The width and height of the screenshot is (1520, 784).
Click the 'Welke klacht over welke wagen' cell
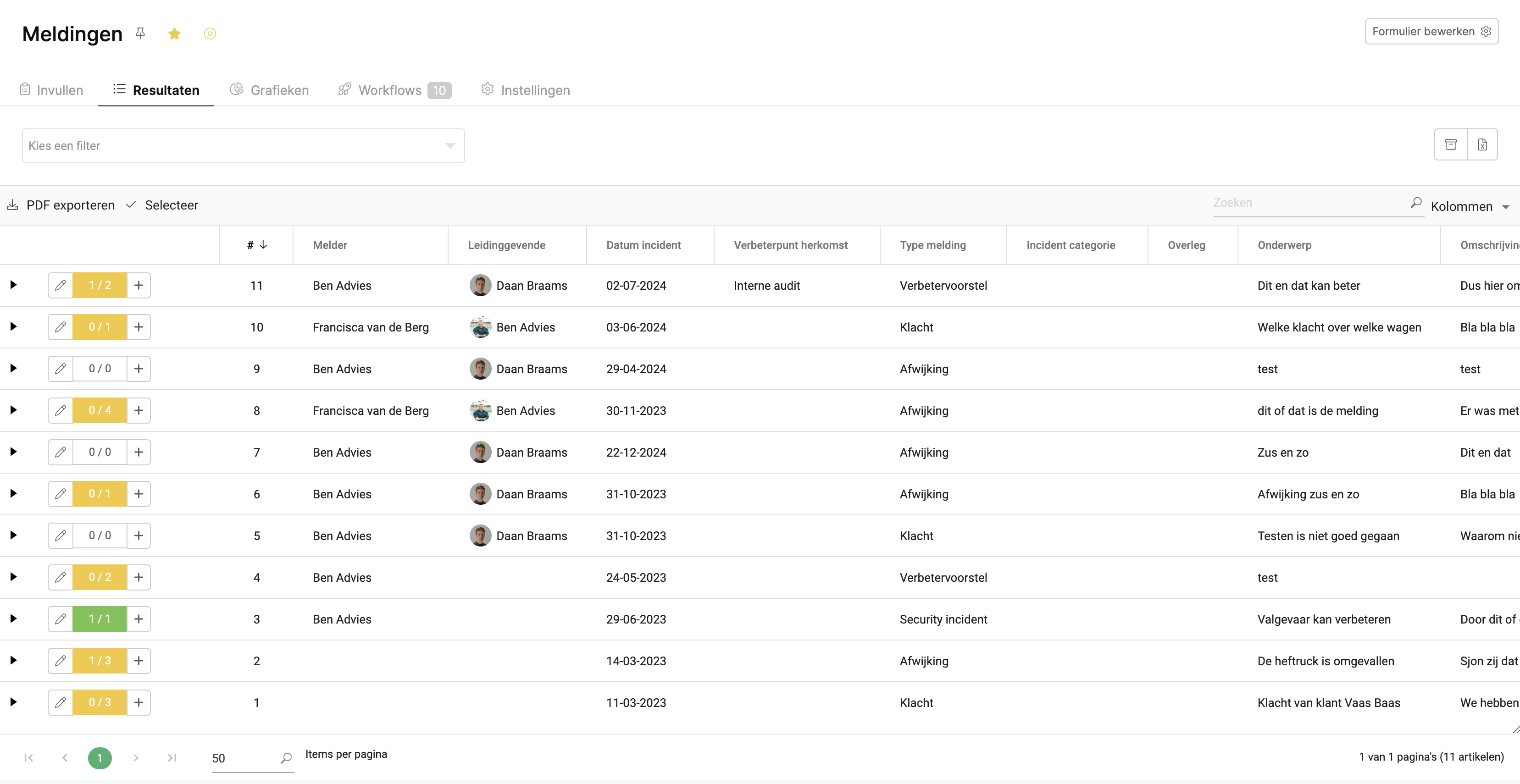1339,327
